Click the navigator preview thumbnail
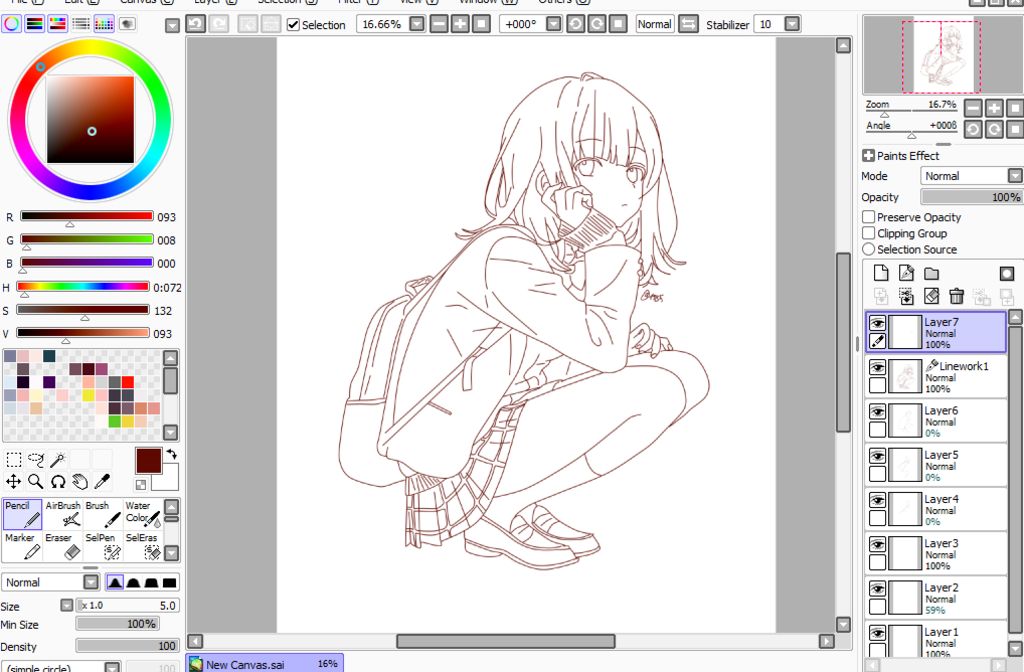 click(944, 55)
